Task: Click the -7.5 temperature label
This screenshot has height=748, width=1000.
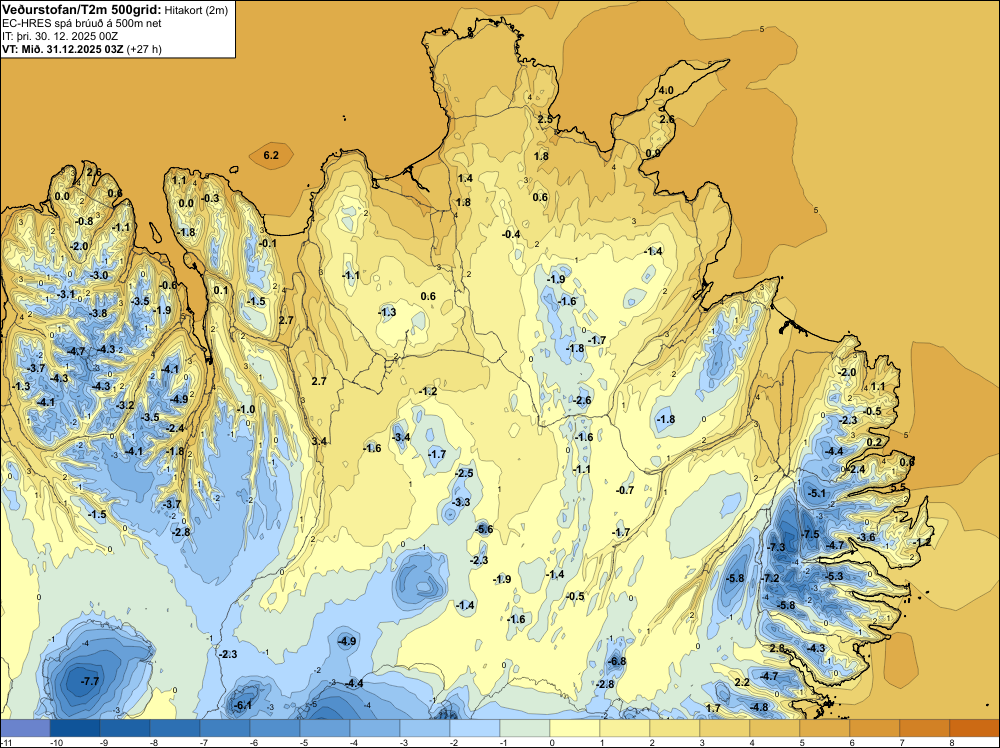Action: [810, 534]
